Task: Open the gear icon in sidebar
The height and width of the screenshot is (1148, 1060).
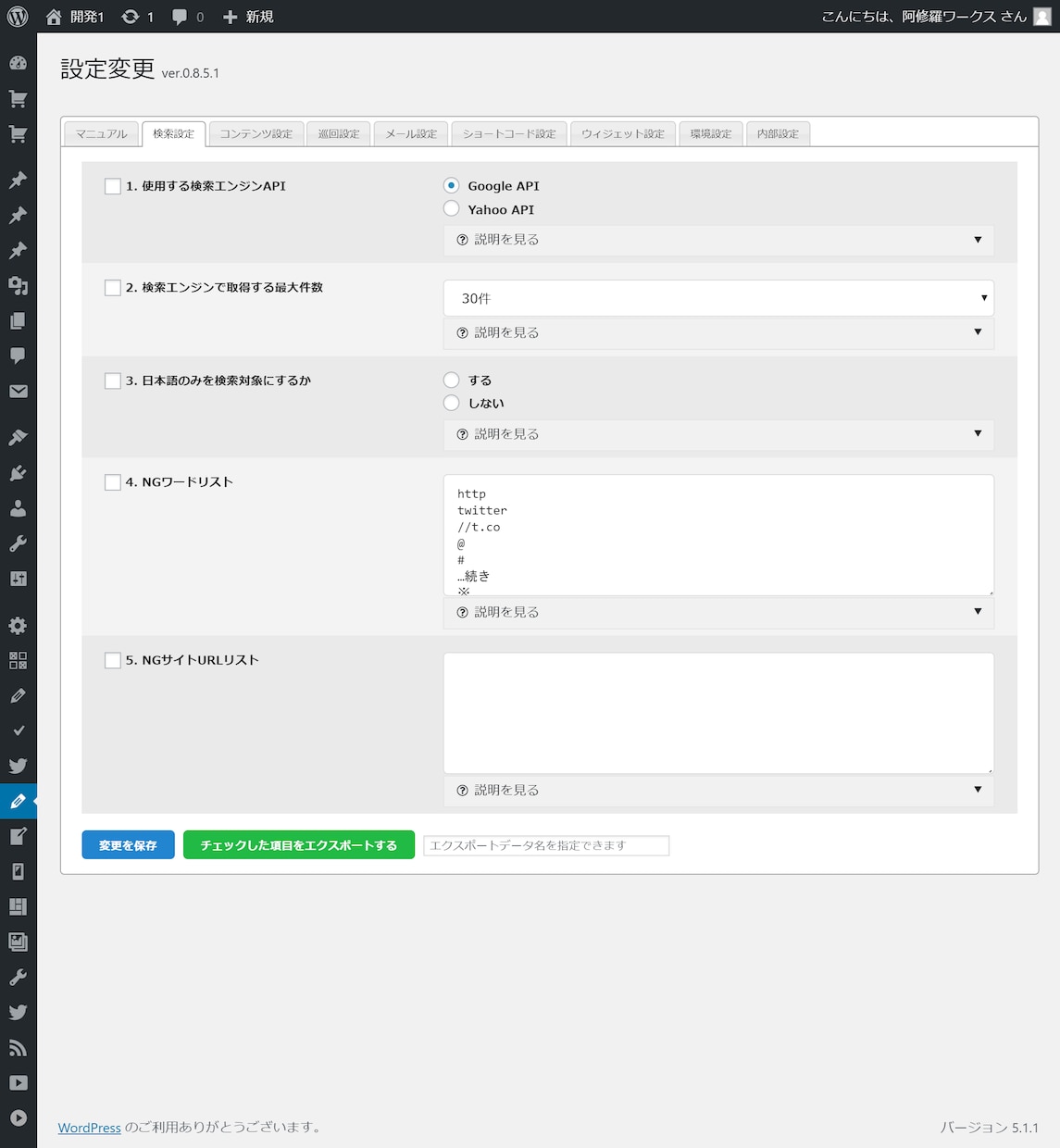Action: 18,626
